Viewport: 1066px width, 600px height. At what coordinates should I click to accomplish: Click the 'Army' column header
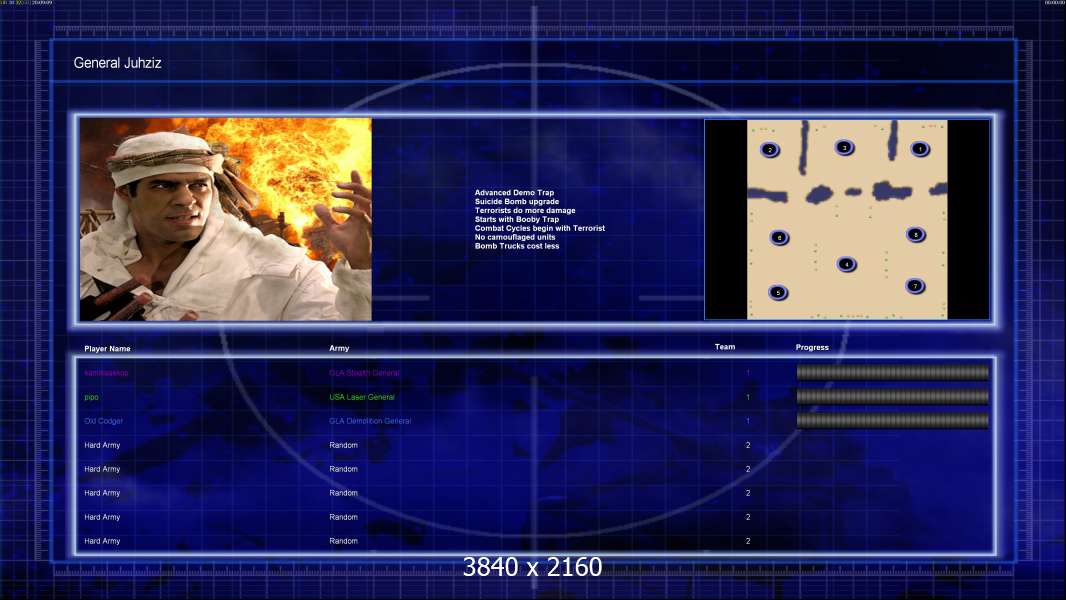[339, 348]
